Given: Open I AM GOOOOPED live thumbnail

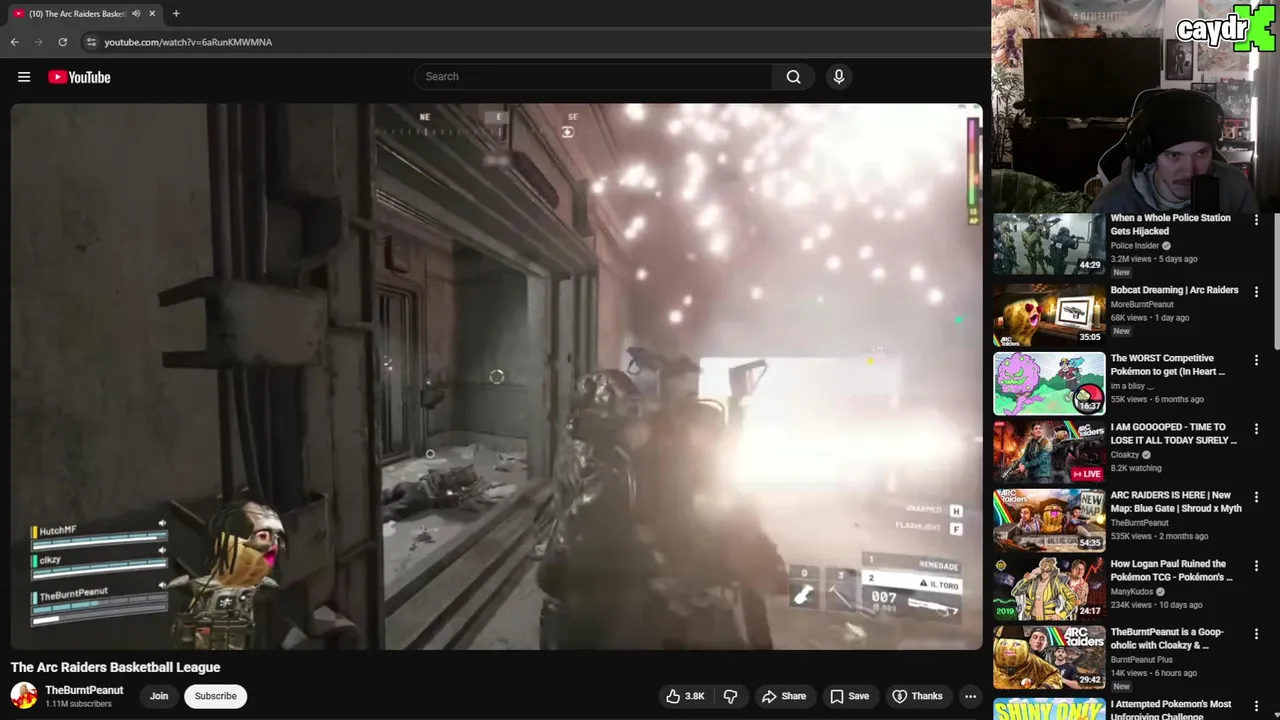Looking at the screenshot, I should (1049, 452).
